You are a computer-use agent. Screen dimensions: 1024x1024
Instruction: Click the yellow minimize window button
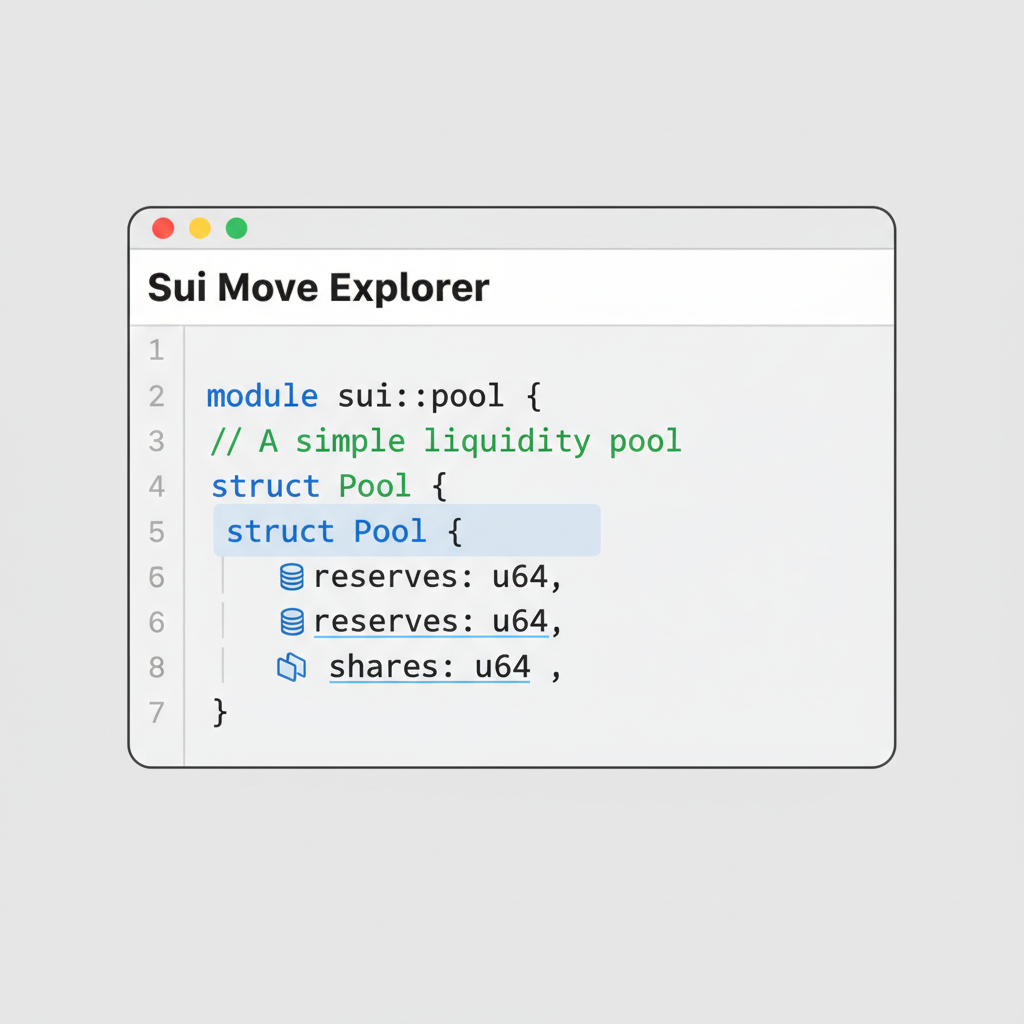[x=200, y=229]
